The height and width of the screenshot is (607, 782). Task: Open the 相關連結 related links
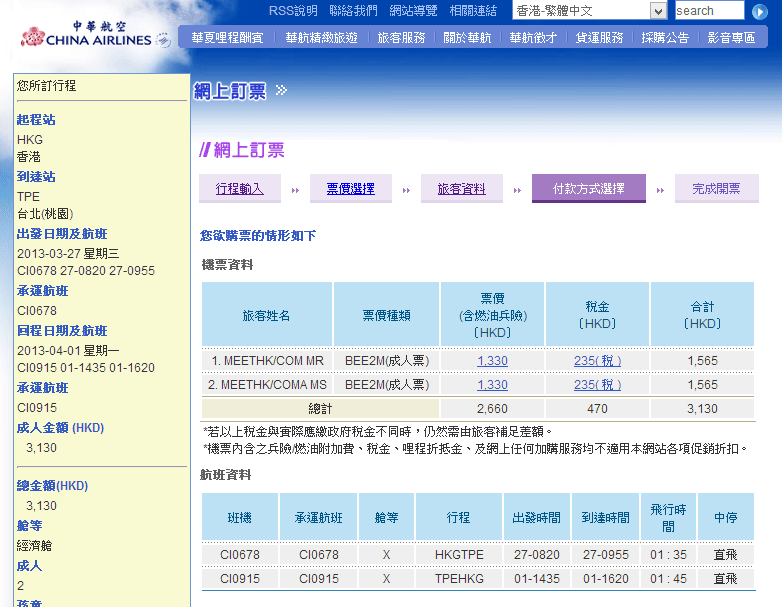(473, 11)
